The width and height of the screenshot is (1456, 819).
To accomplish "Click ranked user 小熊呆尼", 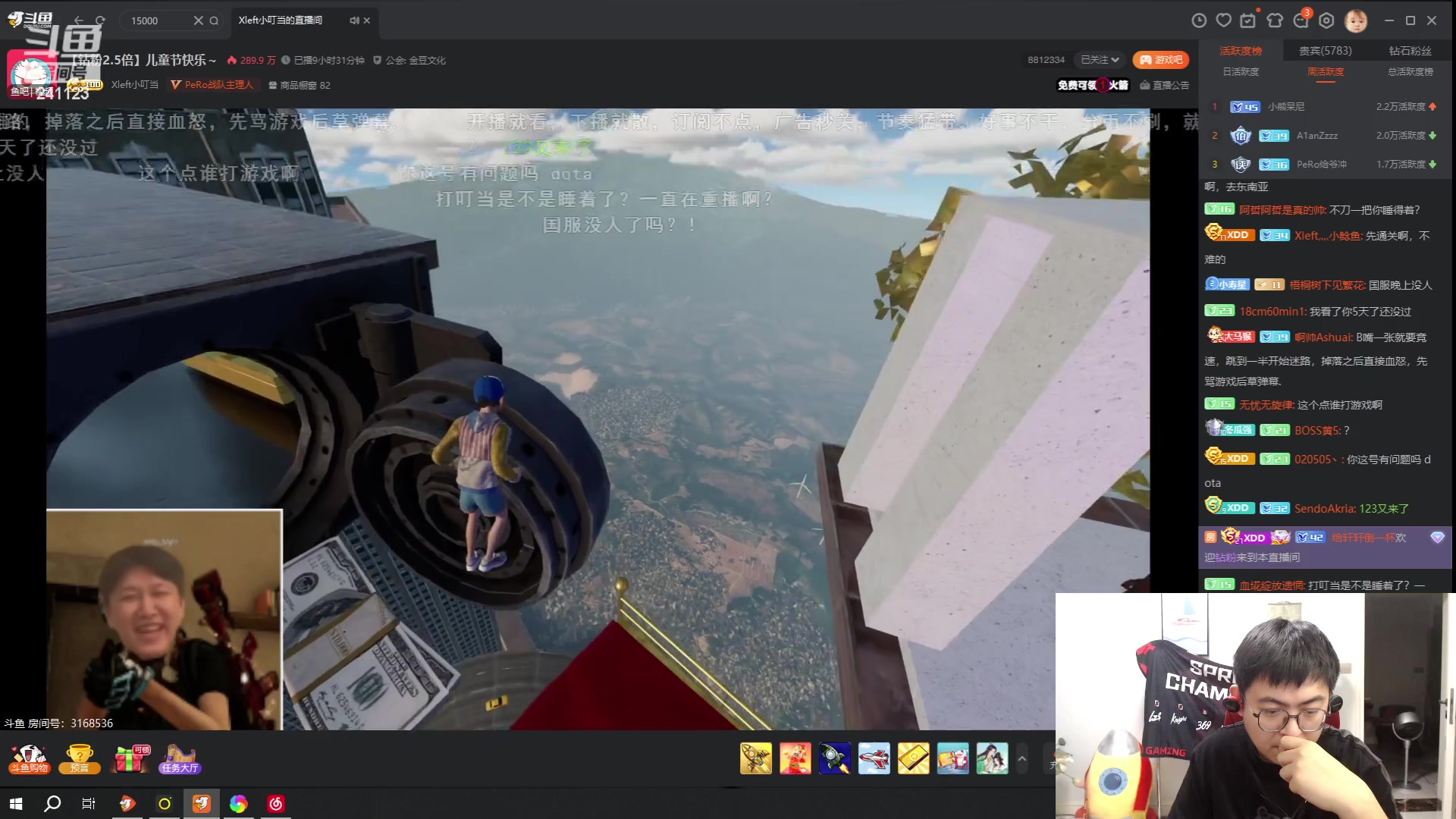I will [x=1286, y=107].
